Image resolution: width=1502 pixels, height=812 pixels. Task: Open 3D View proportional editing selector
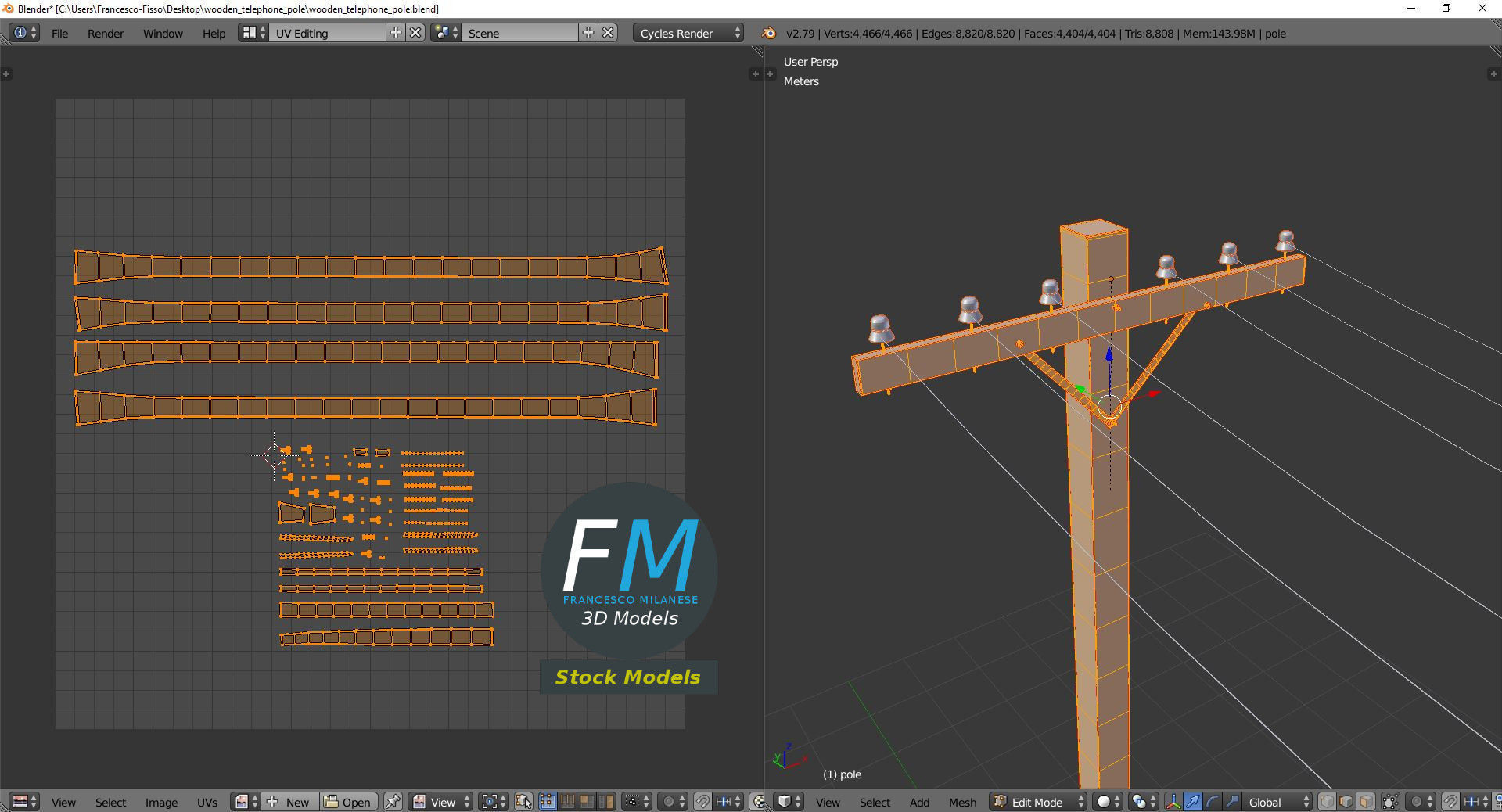pyautogui.click(x=1421, y=802)
